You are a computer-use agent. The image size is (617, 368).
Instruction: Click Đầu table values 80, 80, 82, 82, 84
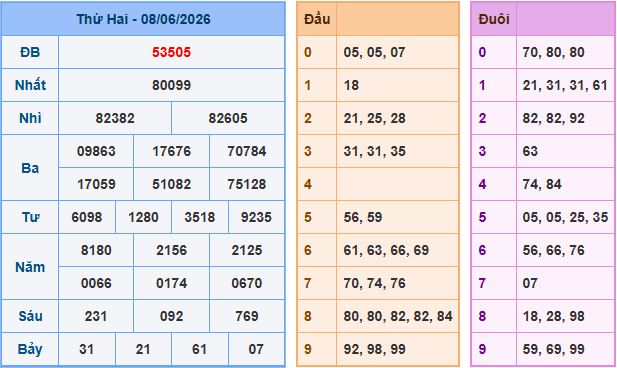398,316
